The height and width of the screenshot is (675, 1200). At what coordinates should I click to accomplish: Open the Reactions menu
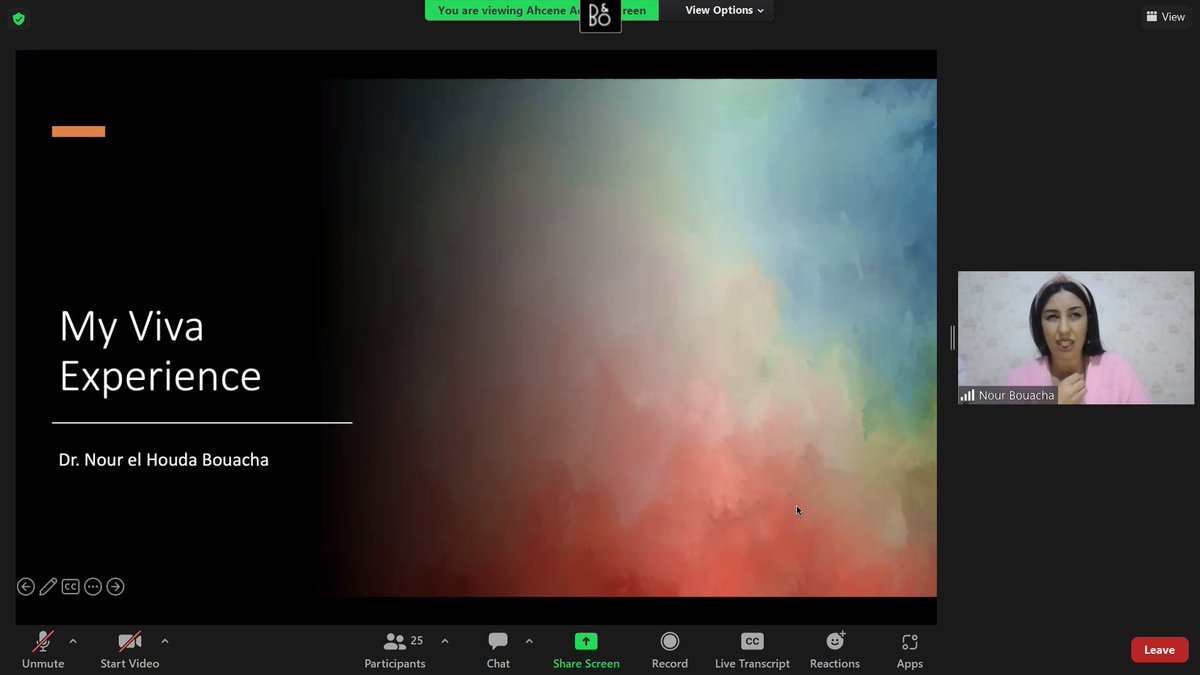(835, 650)
